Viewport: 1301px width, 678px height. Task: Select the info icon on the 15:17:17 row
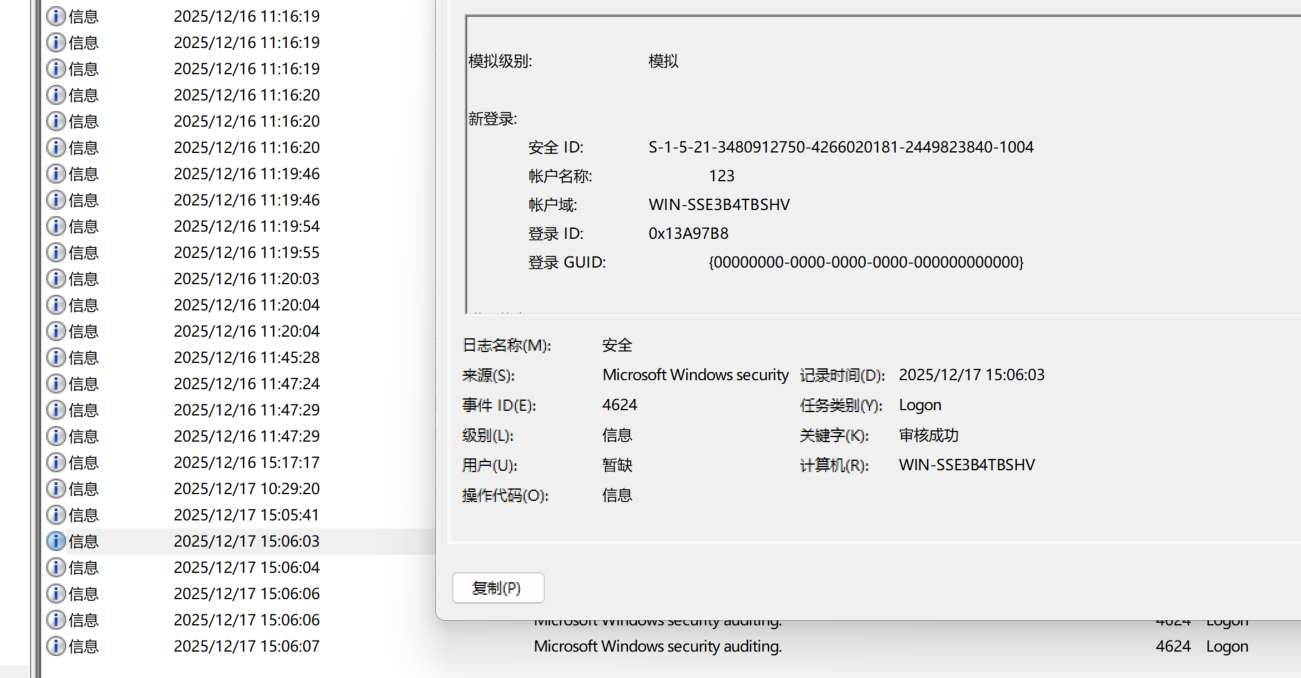(57, 462)
